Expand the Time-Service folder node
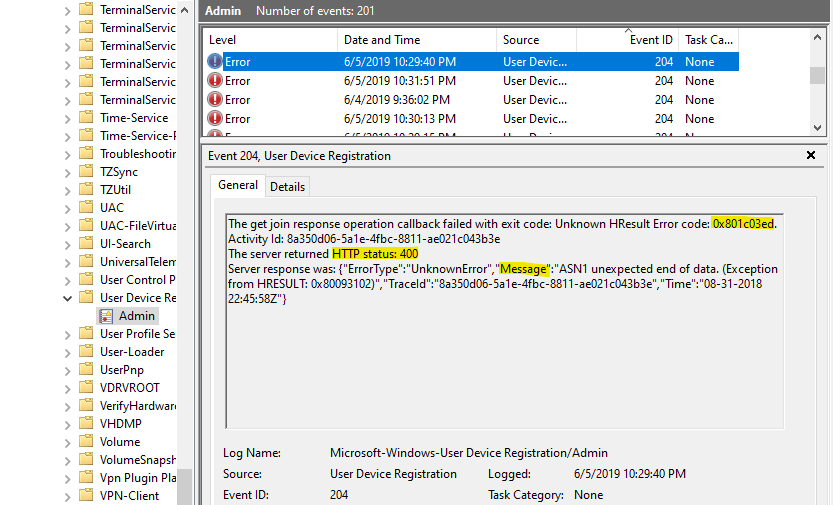Screen dimensions: 833x505 coord(68,118)
